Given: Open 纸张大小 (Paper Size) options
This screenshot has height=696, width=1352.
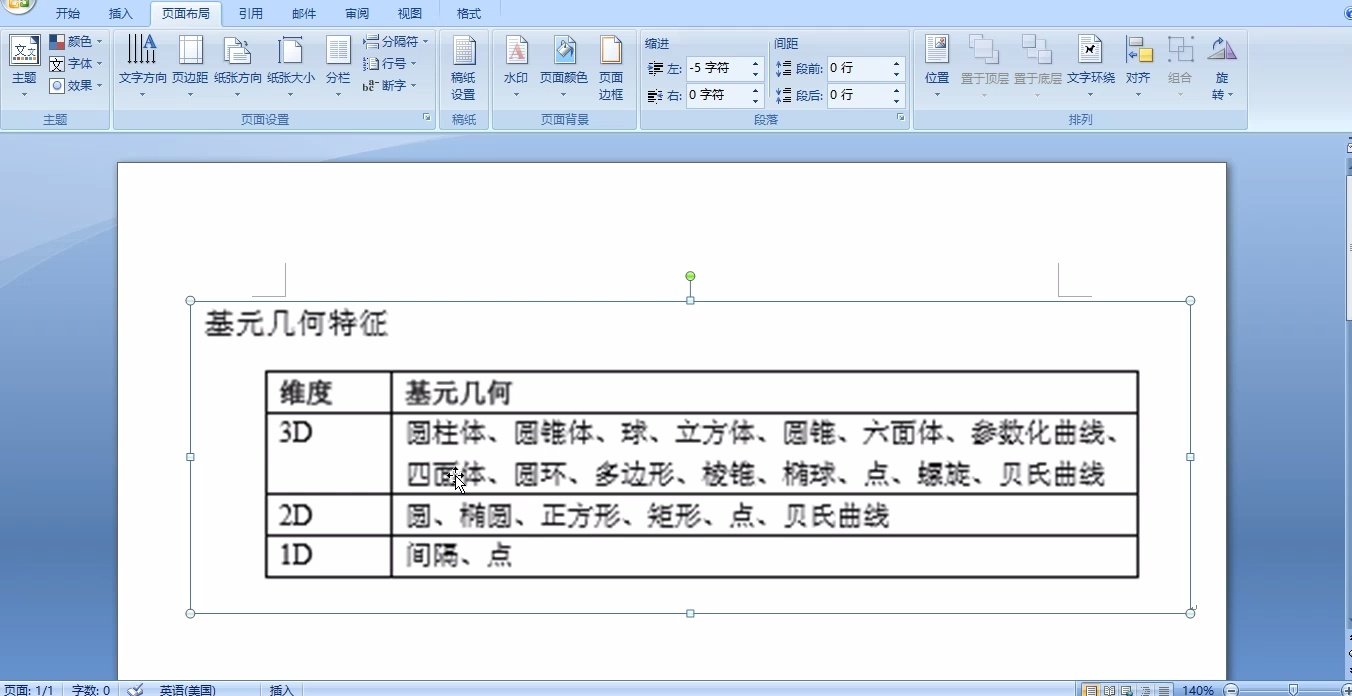Looking at the screenshot, I should point(291,67).
